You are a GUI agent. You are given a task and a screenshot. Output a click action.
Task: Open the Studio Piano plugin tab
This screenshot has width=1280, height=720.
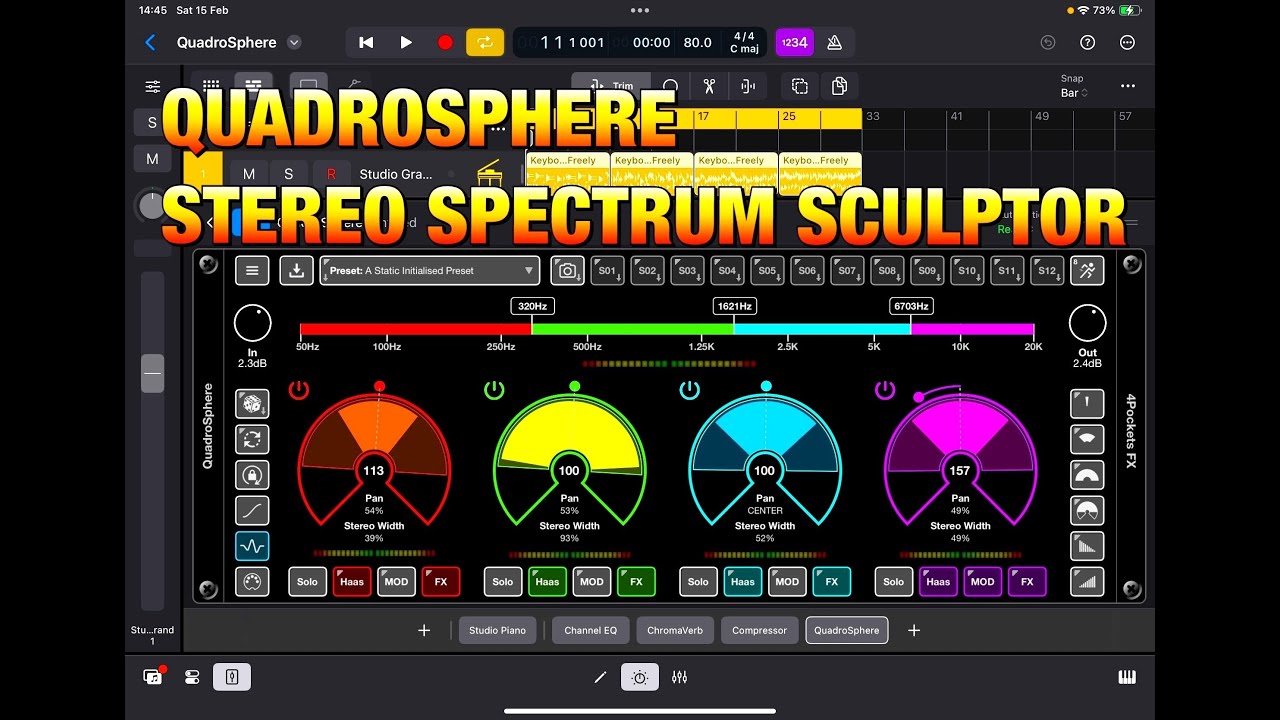pos(497,630)
